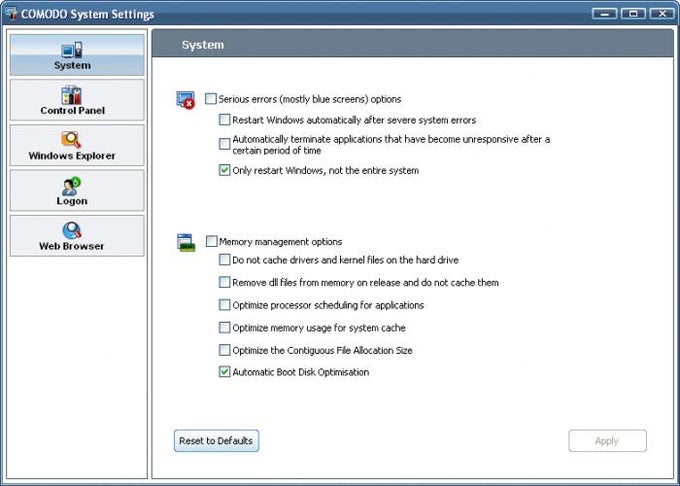Open the Web Browser tab label
The width and height of the screenshot is (680, 486).
(72, 246)
